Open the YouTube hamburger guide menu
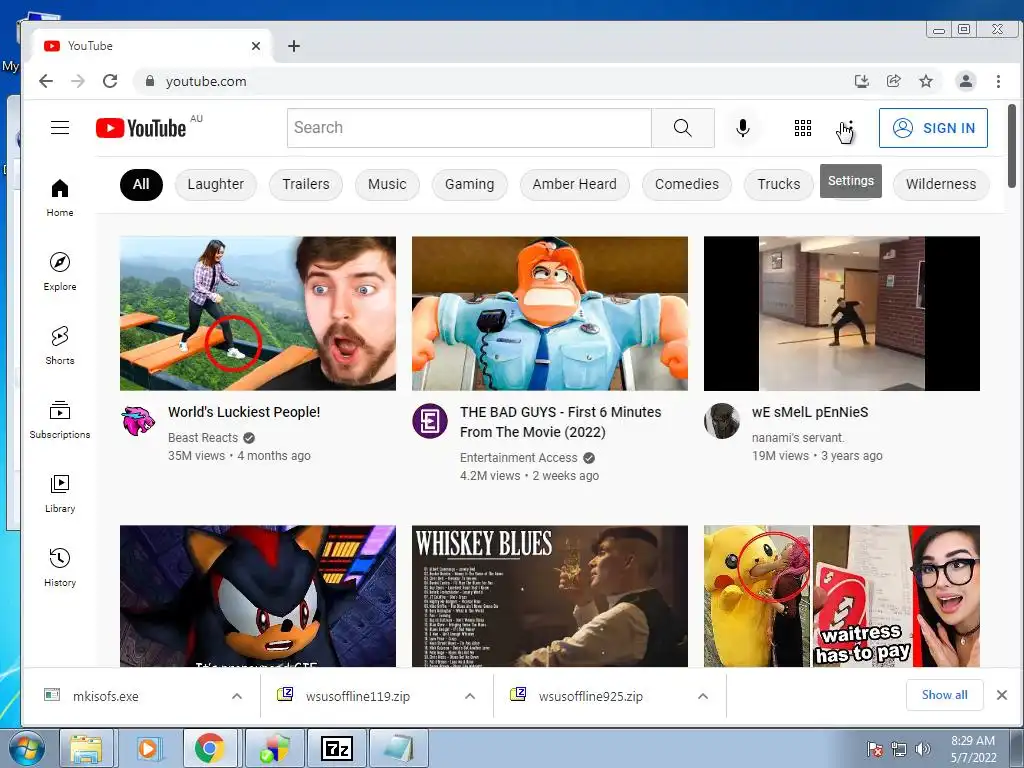1024x768 pixels. [x=60, y=127]
